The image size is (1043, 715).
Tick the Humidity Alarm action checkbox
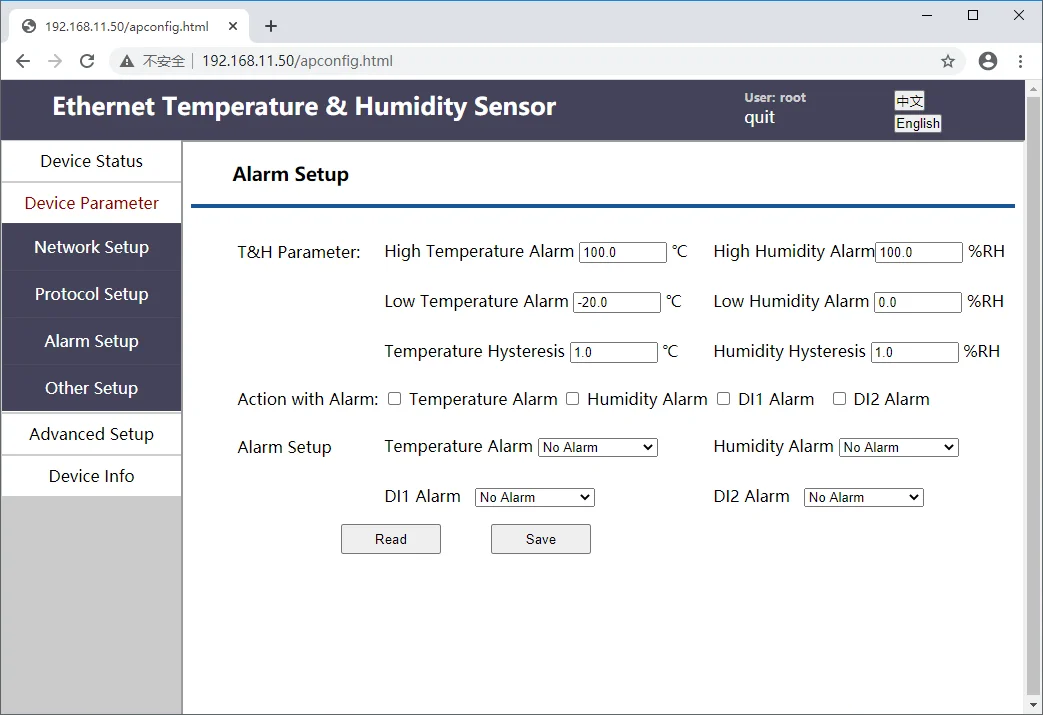tap(573, 399)
